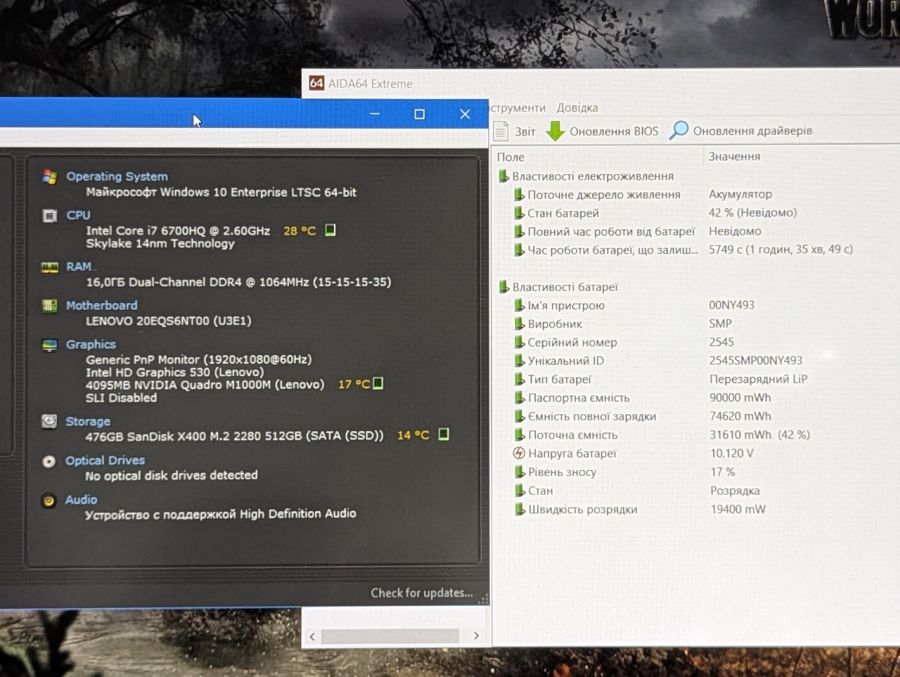
Task: Click the value 74620 mWh
Action: point(740,416)
